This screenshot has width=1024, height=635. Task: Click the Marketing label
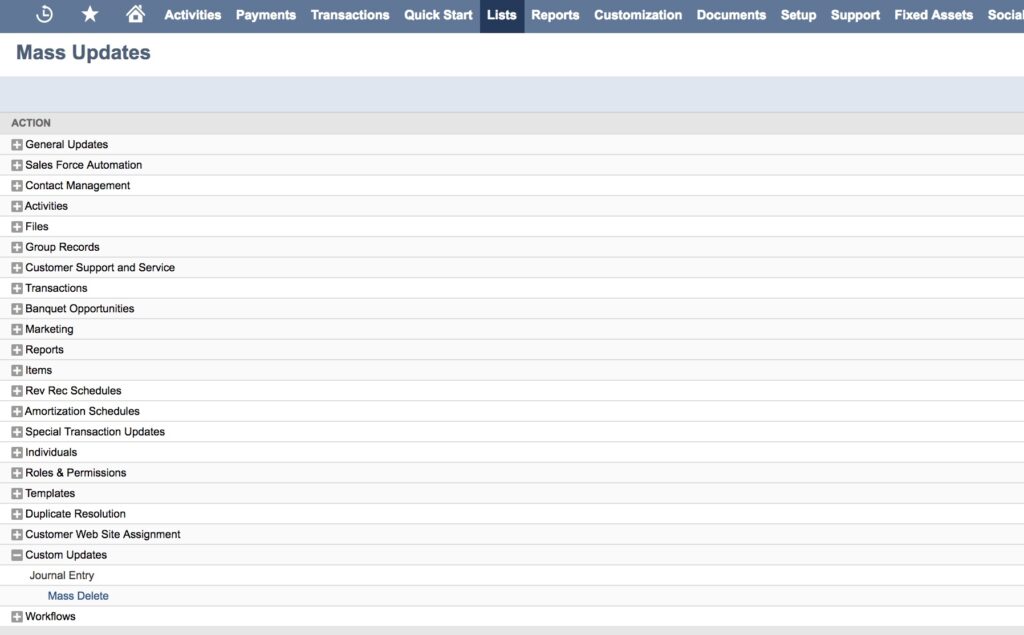pos(50,329)
